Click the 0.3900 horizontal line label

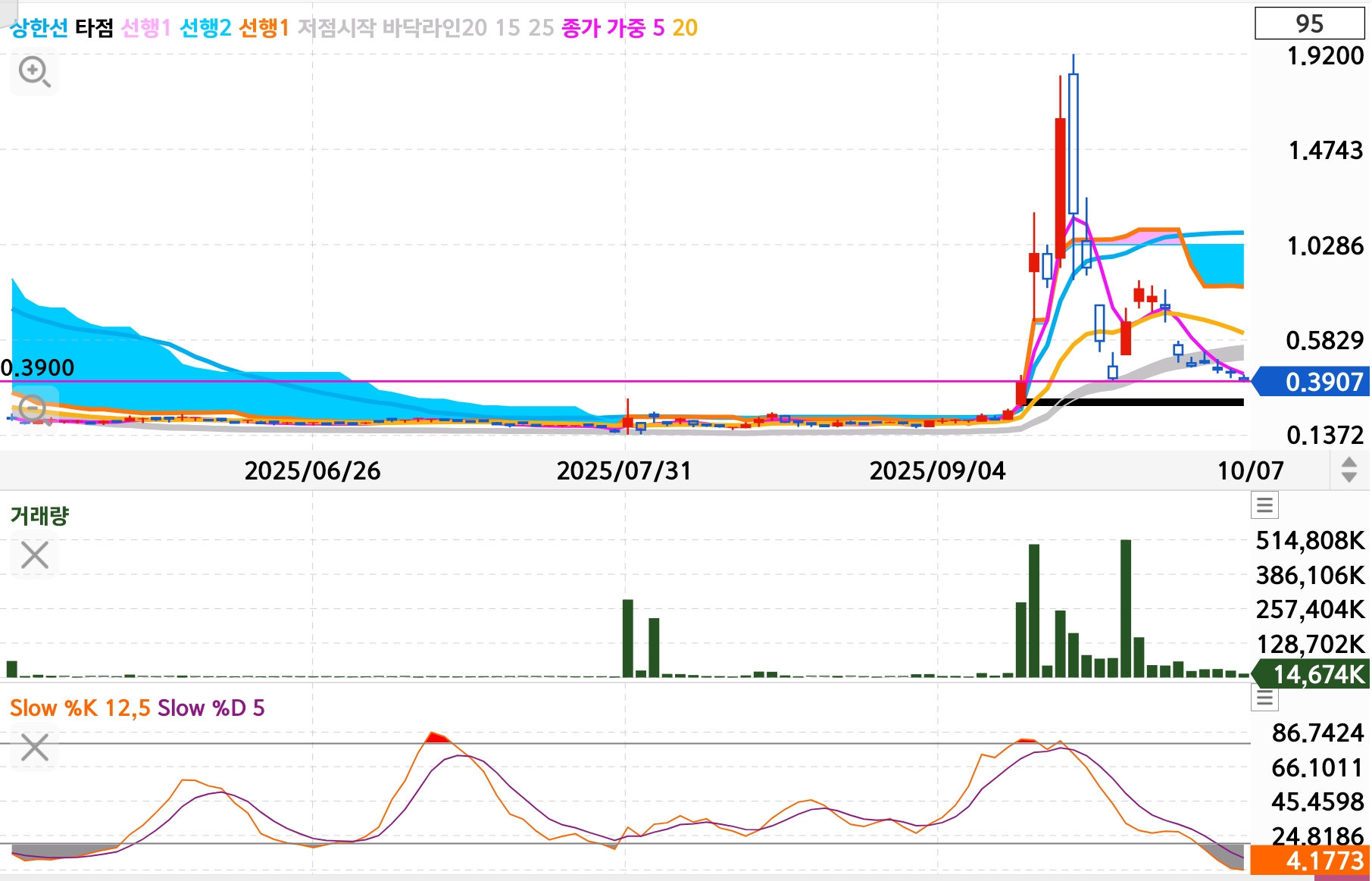click(x=38, y=368)
